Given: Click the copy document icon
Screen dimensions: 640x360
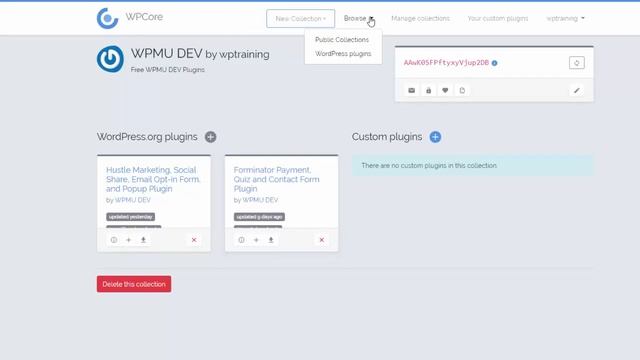Looking at the screenshot, I should tap(462, 90).
